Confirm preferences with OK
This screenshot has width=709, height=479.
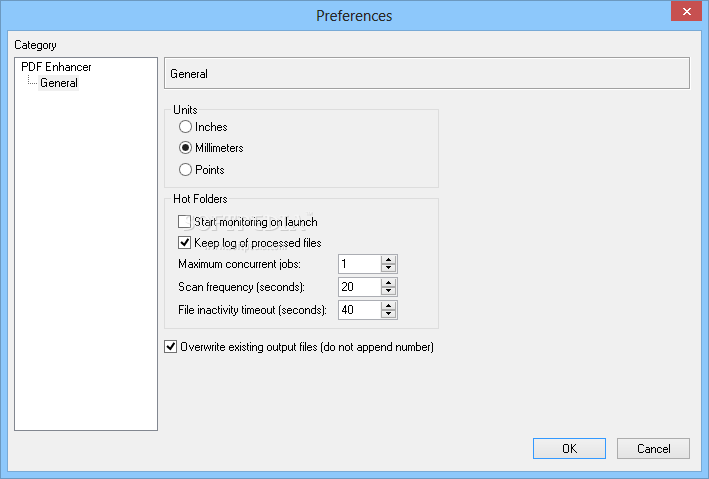[x=569, y=448]
